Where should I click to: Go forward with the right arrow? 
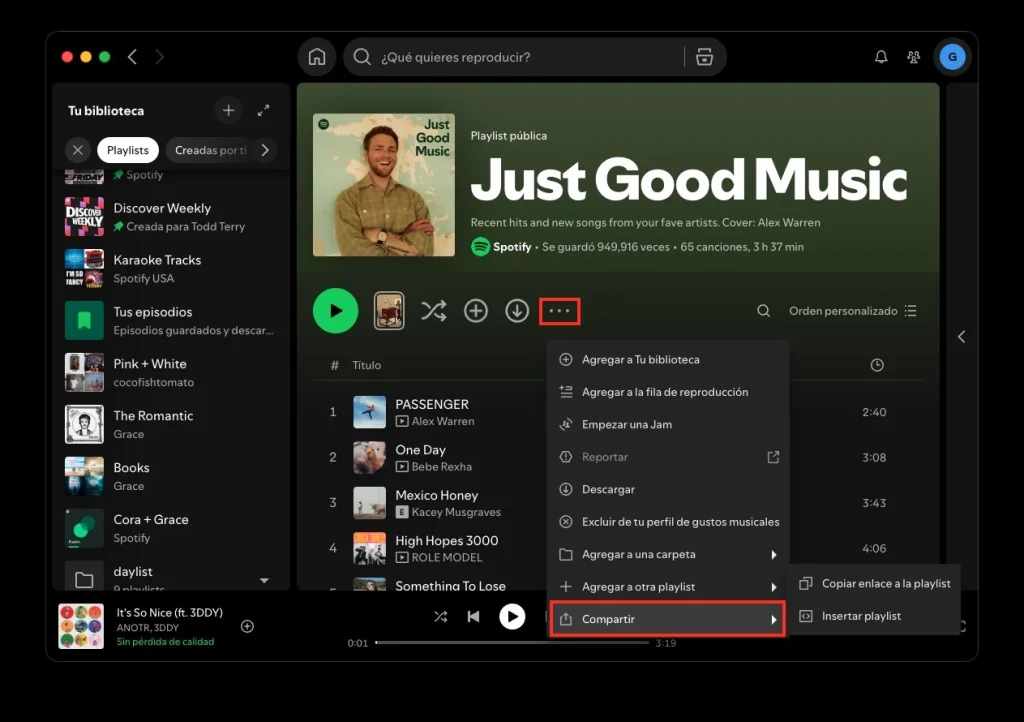[159, 57]
